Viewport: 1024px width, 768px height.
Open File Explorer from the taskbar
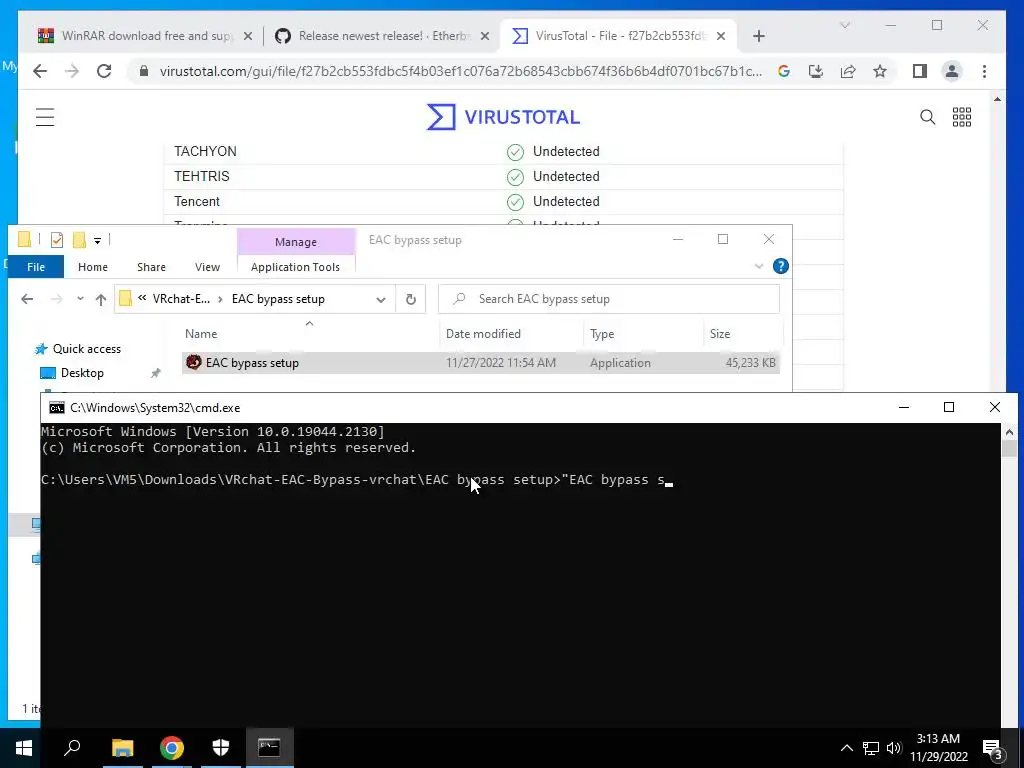(123, 748)
